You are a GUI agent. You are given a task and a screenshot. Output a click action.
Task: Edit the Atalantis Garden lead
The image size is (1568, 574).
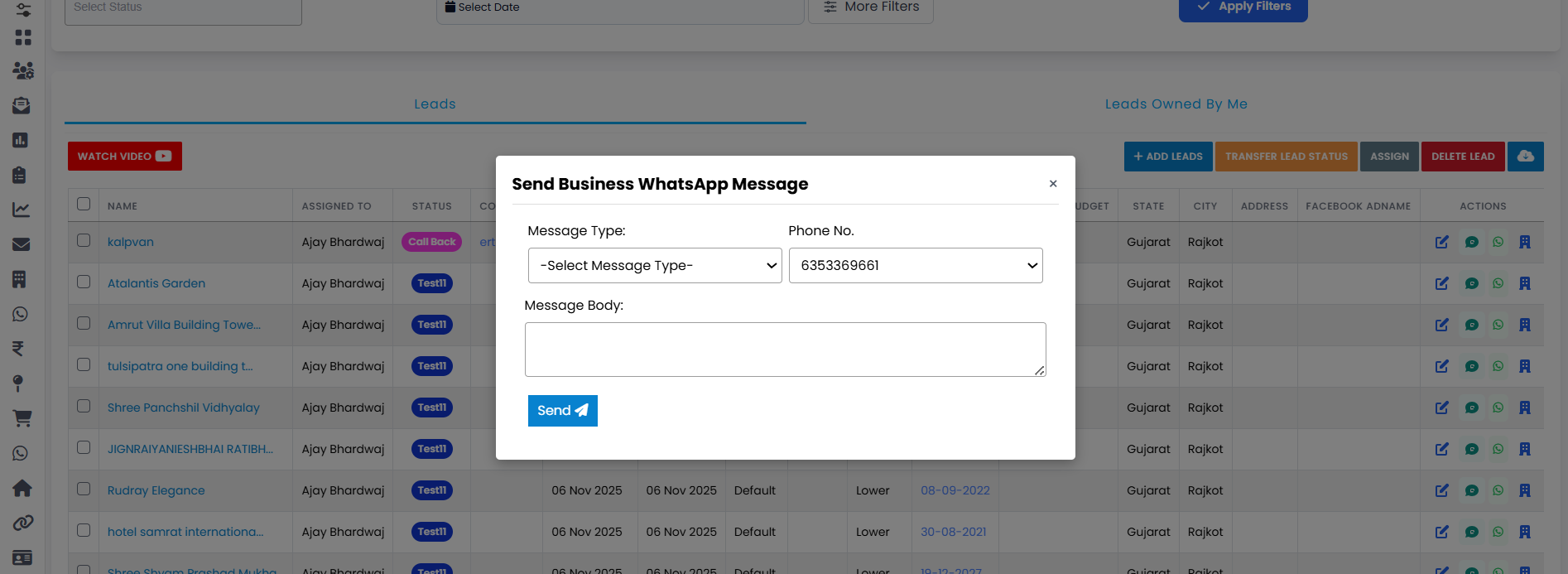pos(1442,283)
